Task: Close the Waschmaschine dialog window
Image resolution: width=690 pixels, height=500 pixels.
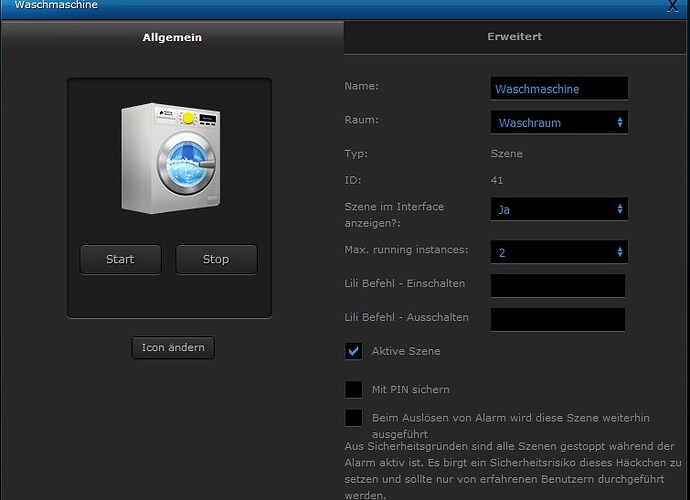Action: tap(673, 6)
